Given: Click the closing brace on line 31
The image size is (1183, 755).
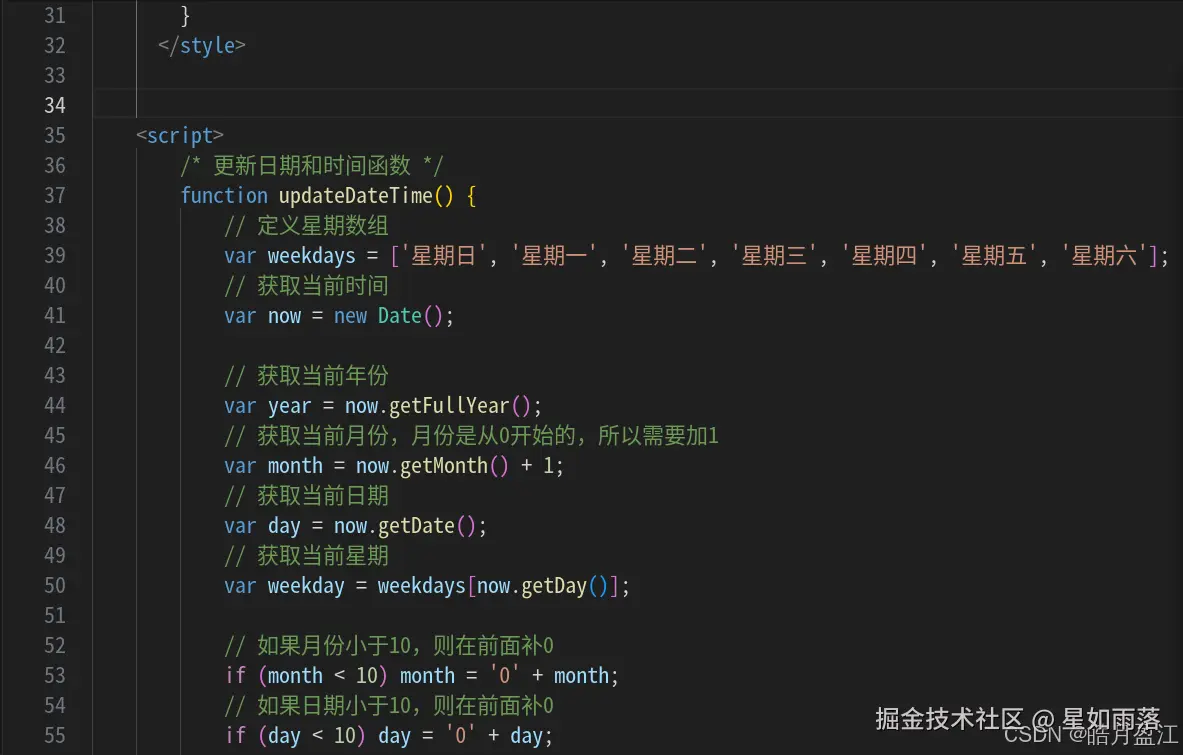Looking at the screenshot, I should (x=186, y=15).
